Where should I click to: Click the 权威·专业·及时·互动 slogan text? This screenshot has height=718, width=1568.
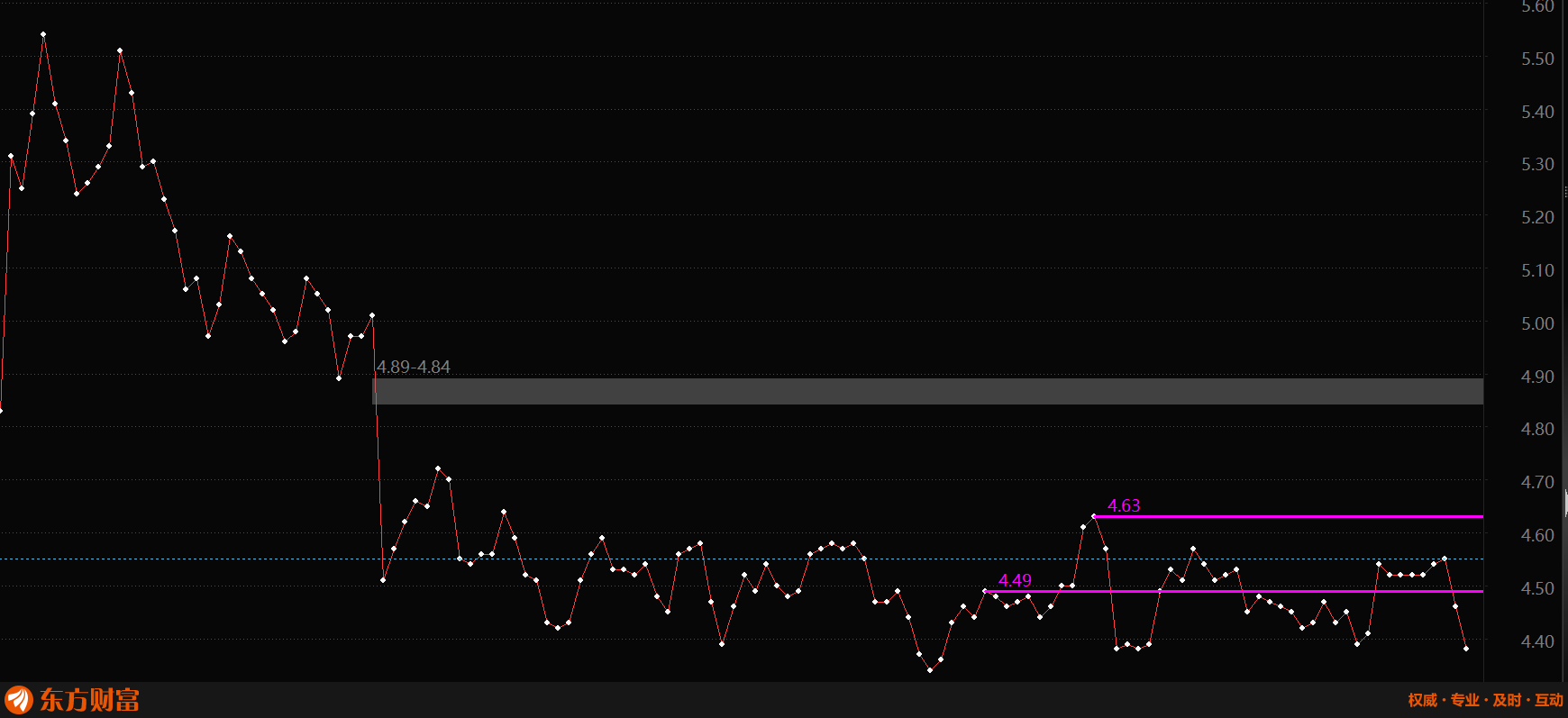coord(1485,700)
